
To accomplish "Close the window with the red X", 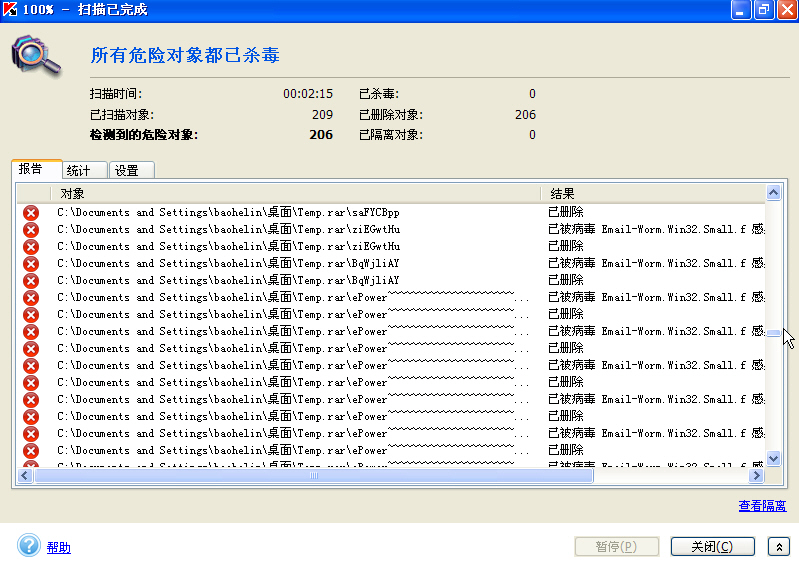I will point(787,10).
